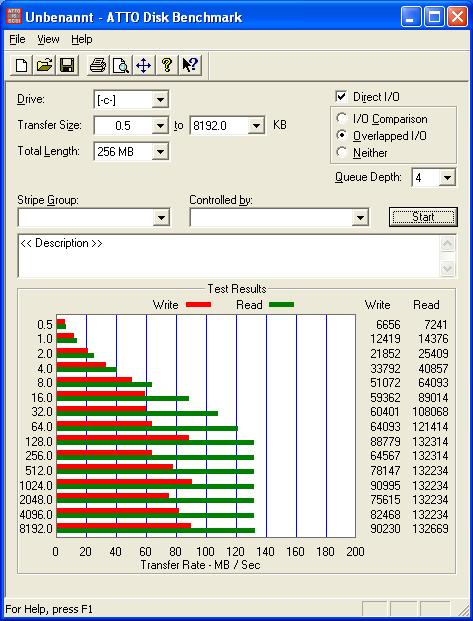Click the window resize grip at bottom corner
The image size is (473, 621).
click(462, 609)
